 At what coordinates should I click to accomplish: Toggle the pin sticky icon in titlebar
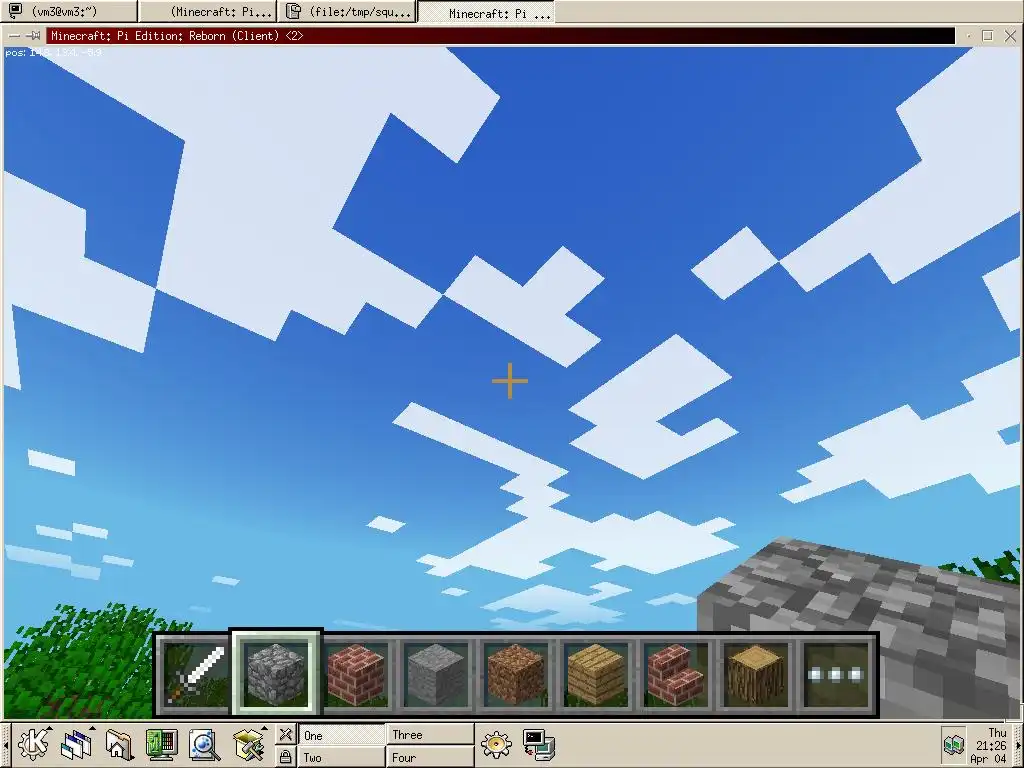[x=34, y=36]
